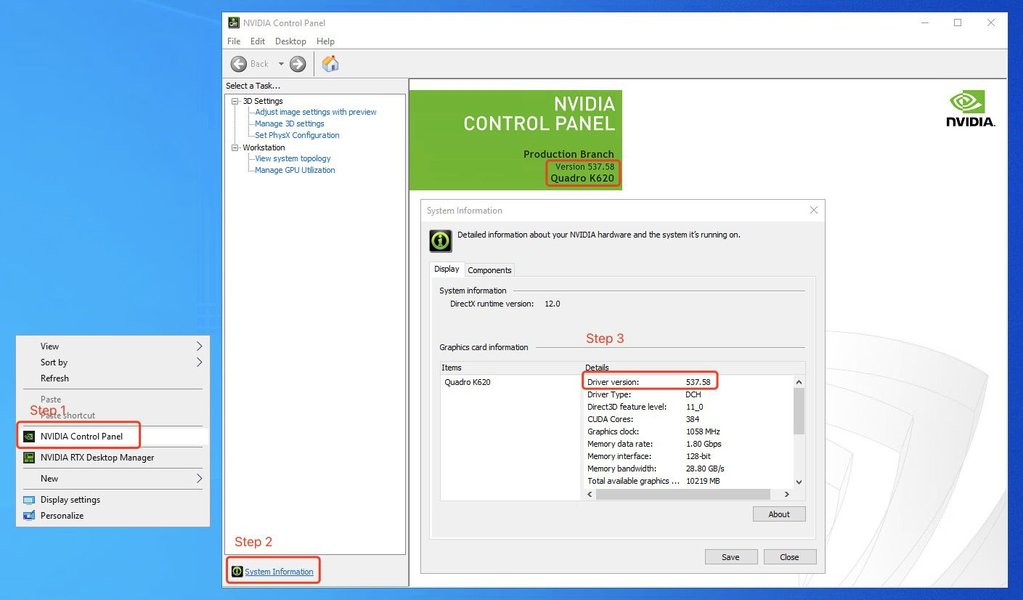Image resolution: width=1023 pixels, height=600 pixels.
Task: Open Set PhysX Configuration task
Action: point(297,136)
